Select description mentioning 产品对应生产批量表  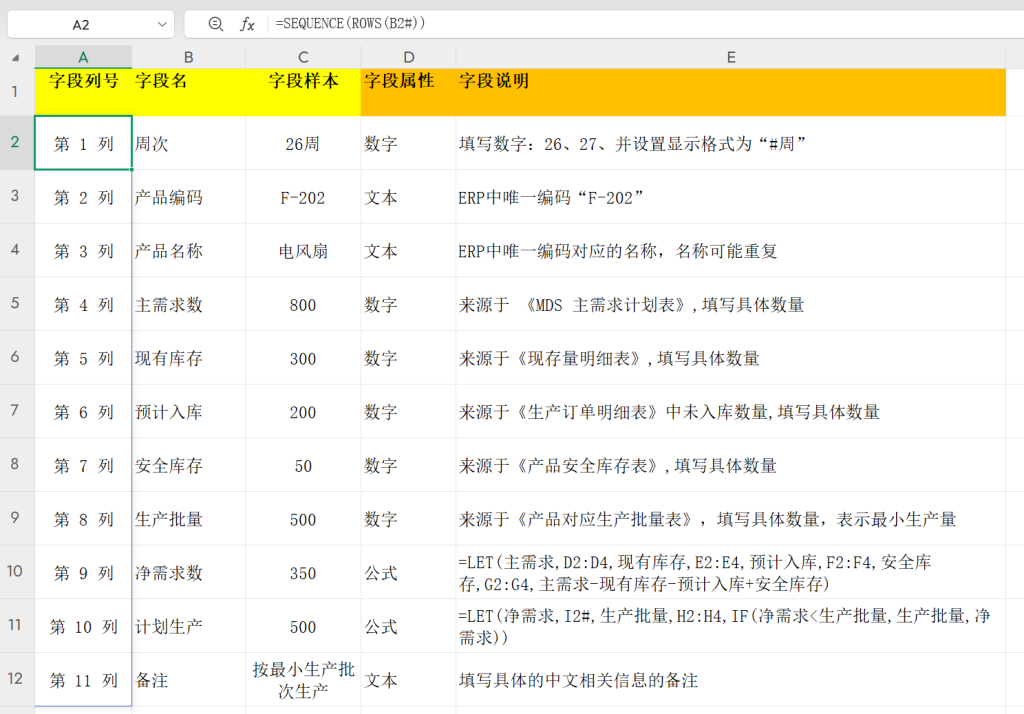click(x=731, y=519)
